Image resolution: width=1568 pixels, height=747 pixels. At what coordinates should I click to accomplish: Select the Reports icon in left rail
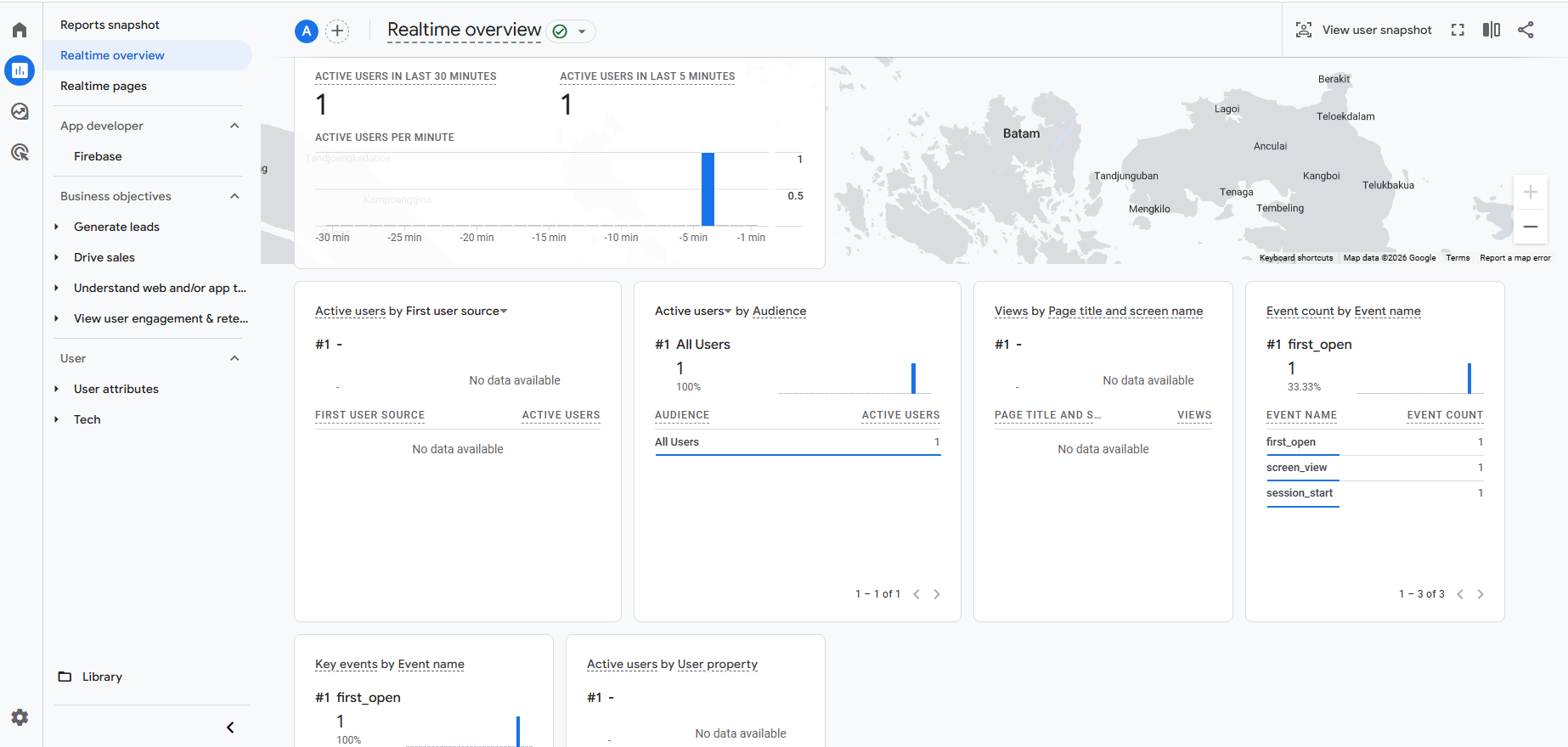20,70
